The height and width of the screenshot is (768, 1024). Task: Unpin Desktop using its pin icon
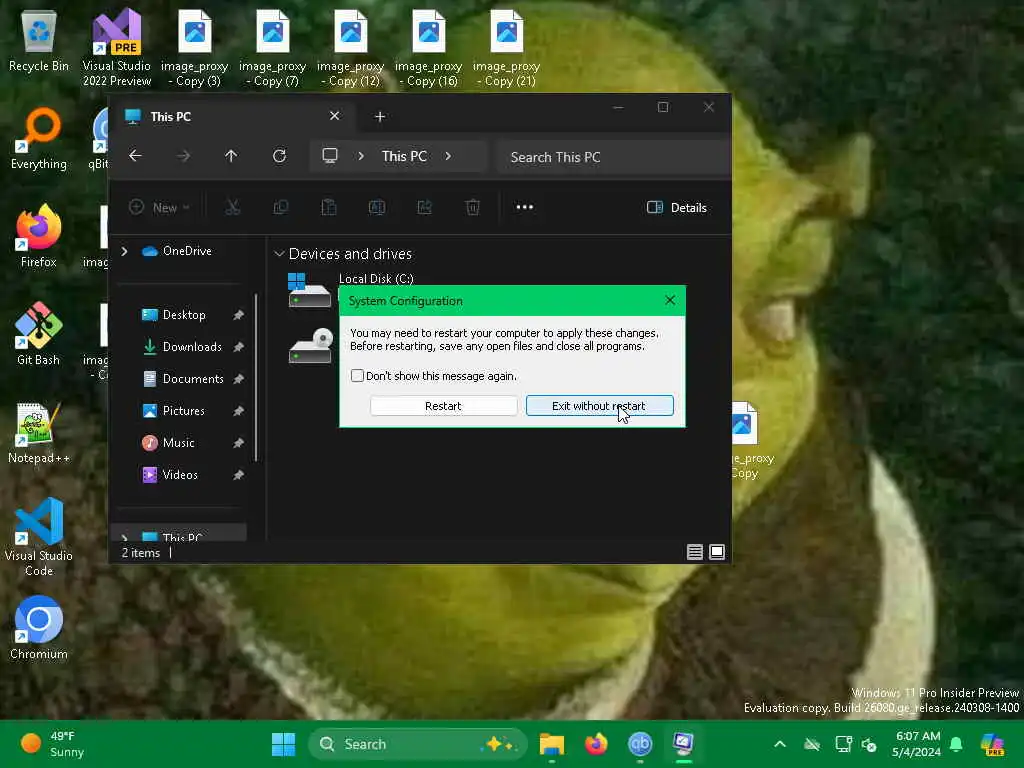point(238,315)
